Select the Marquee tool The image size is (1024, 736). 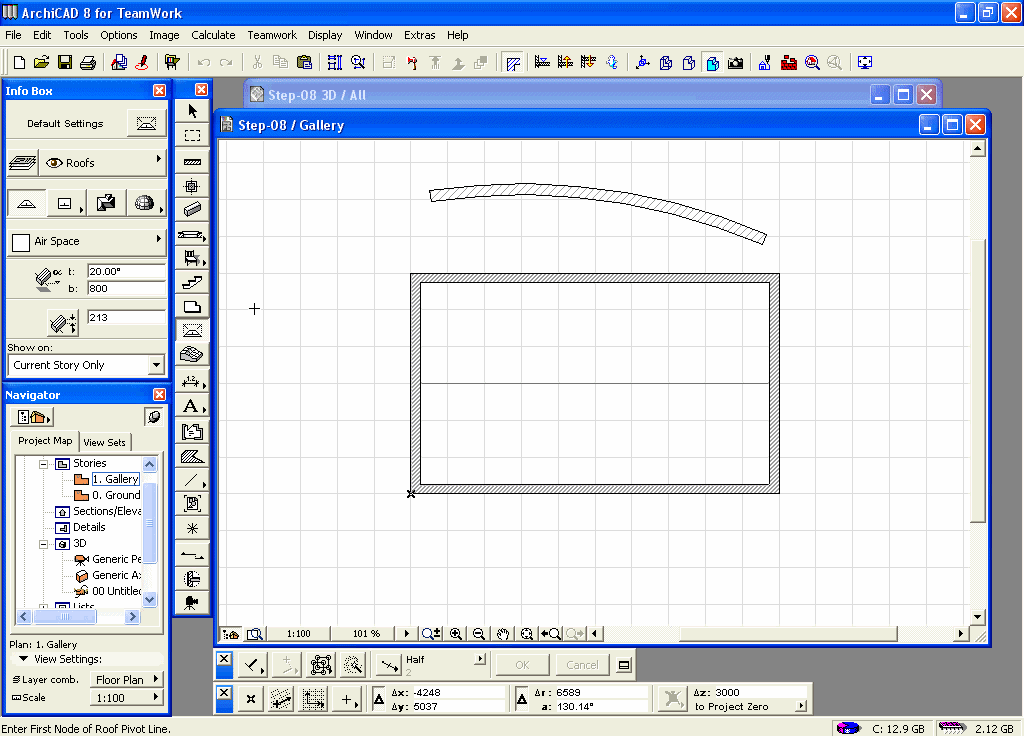tap(192, 135)
